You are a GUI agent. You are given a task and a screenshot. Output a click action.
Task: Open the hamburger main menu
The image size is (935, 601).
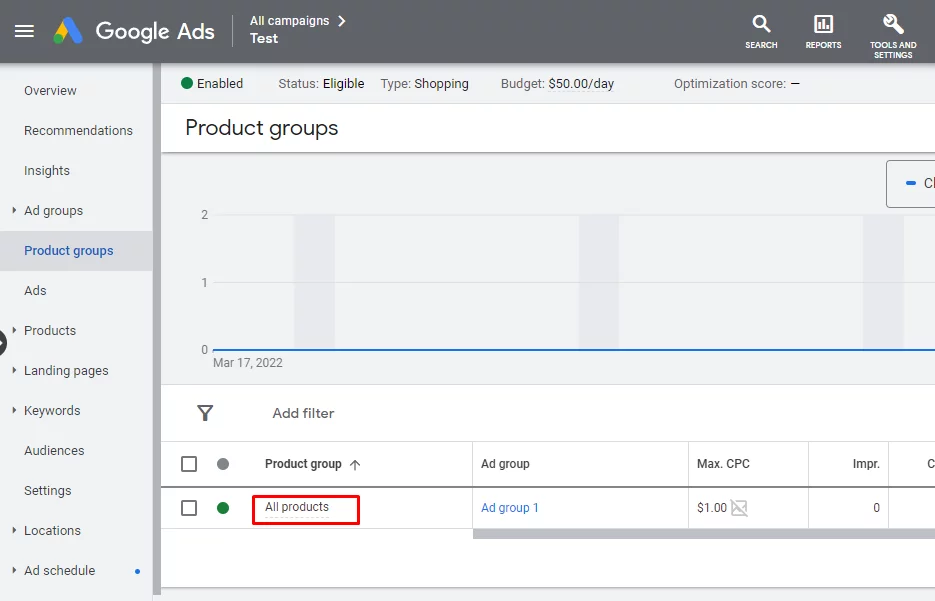coord(24,31)
